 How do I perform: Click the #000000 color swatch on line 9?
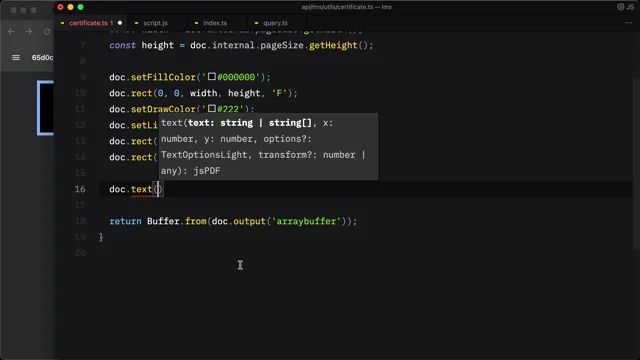[212, 76]
